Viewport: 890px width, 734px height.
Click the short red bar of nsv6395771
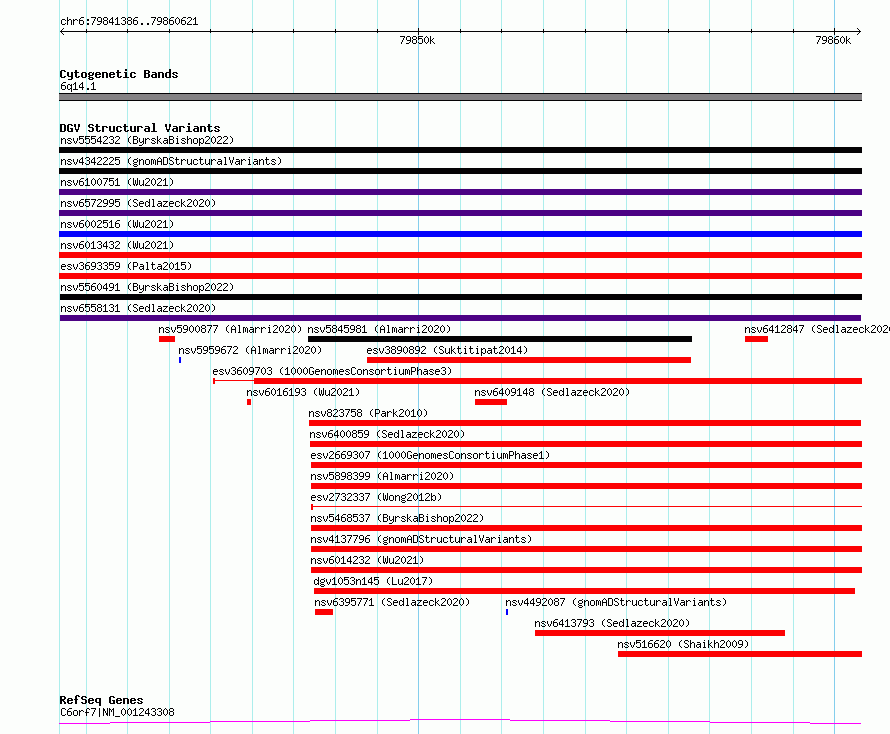tap(324, 612)
